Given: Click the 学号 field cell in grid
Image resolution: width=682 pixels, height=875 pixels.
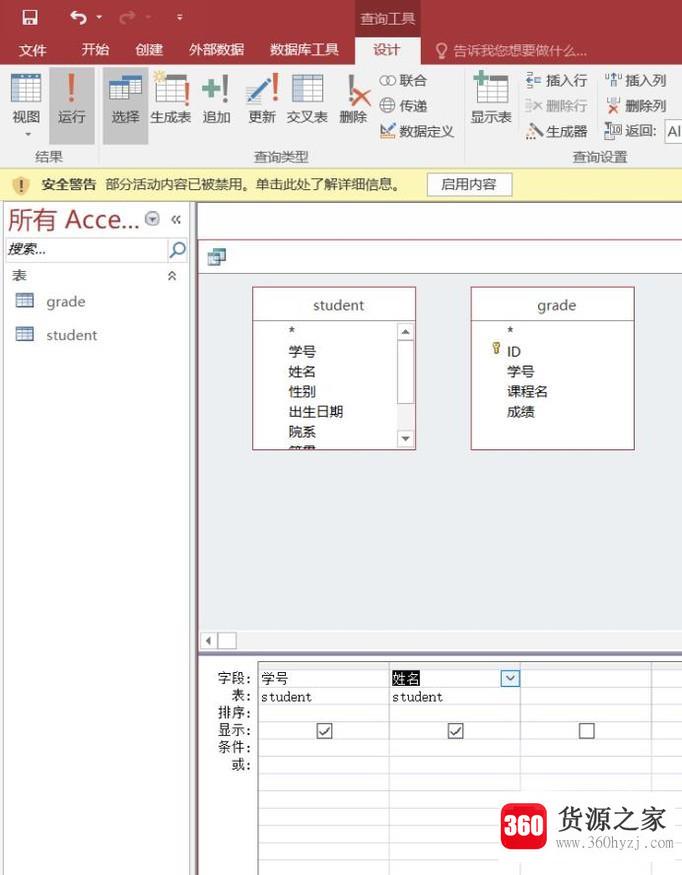Looking at the screenshot, I should [x=324, y=678].
